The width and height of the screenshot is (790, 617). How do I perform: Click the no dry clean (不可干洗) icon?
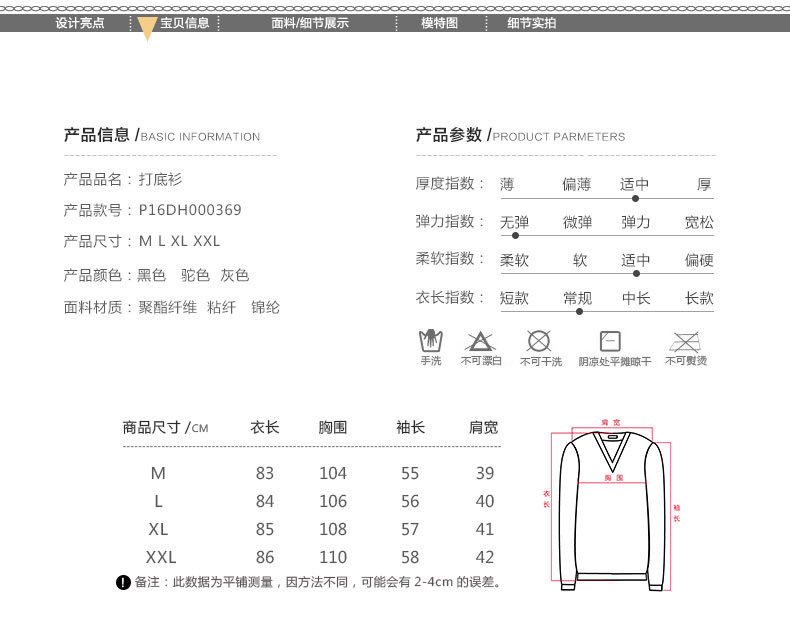539,341
